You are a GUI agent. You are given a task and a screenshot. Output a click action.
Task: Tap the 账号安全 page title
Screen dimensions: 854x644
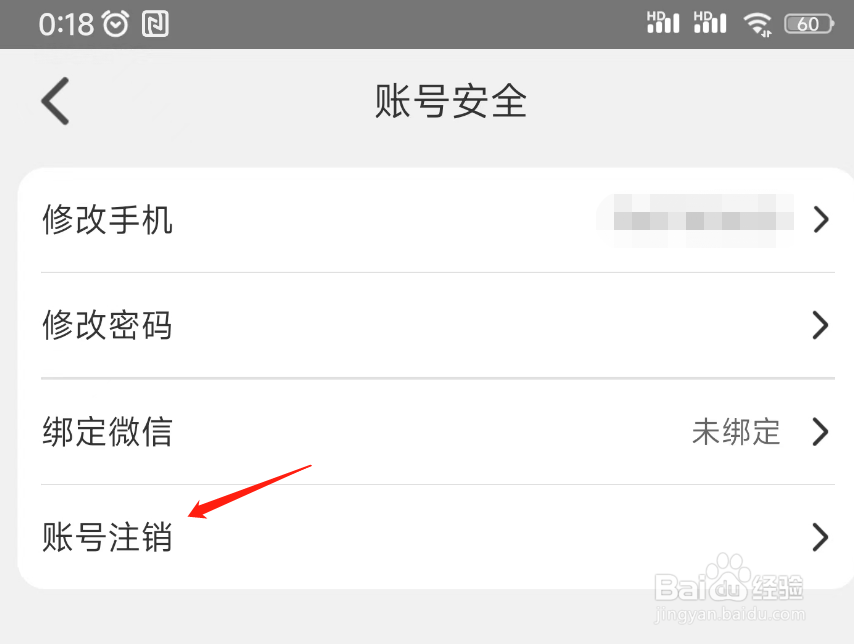tap(450, 101)
